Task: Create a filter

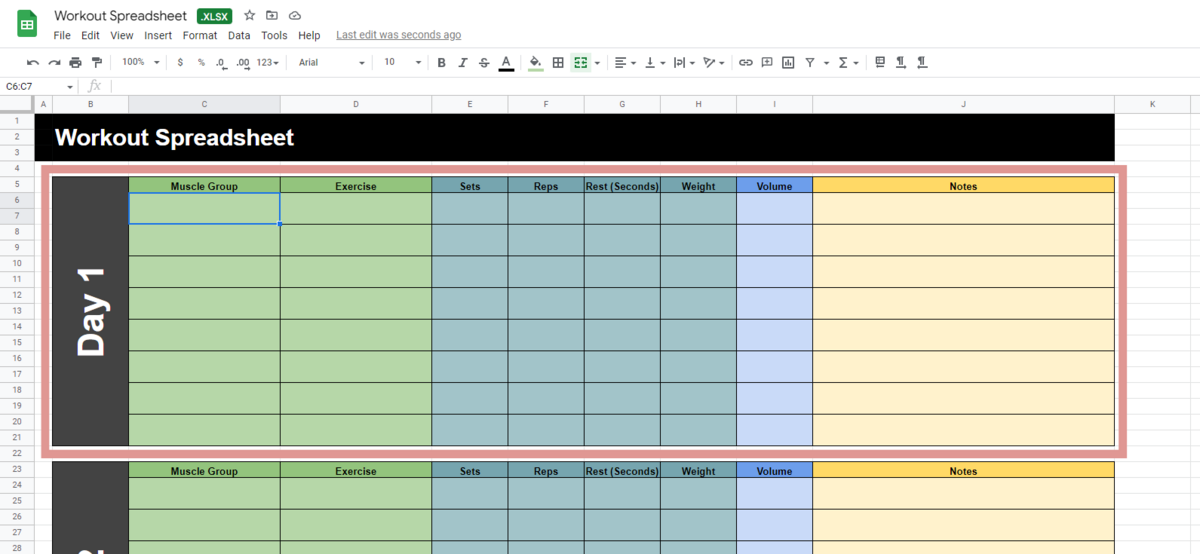Action: coord(810,62)
